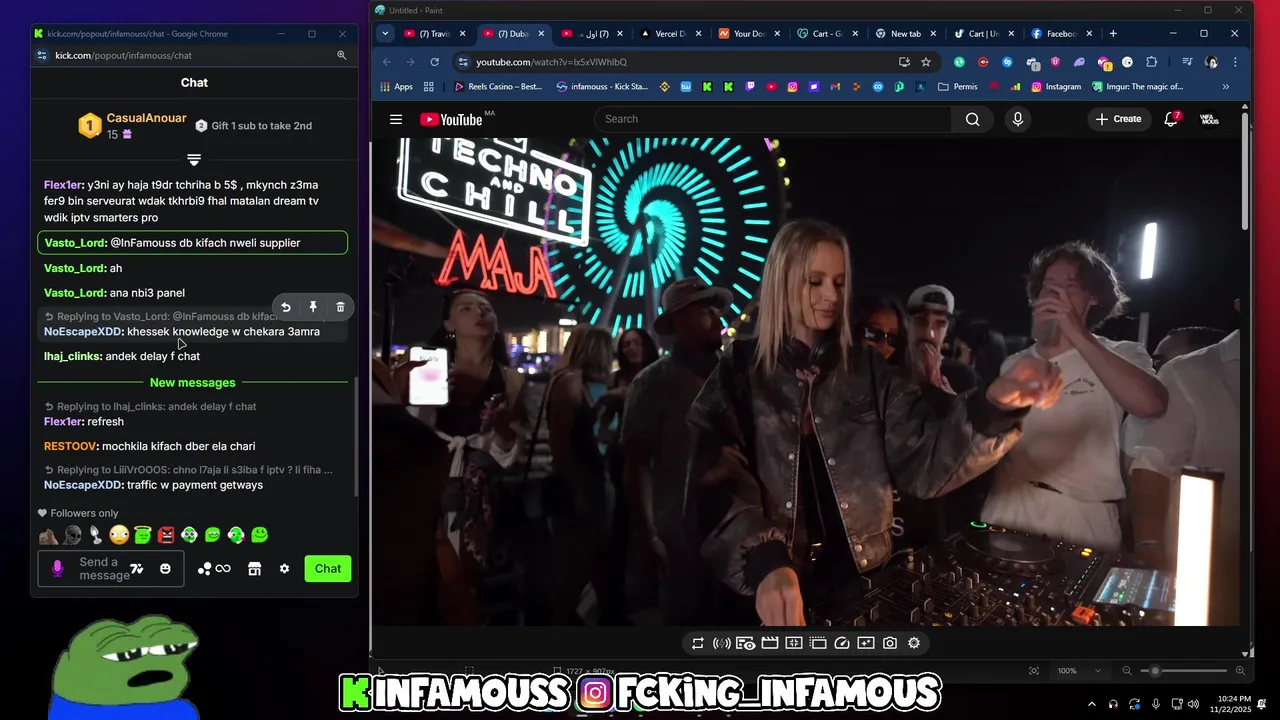1280x720 pixels.
Task: Zoom out in Paint with minus magnifier
Action: 1127,671
